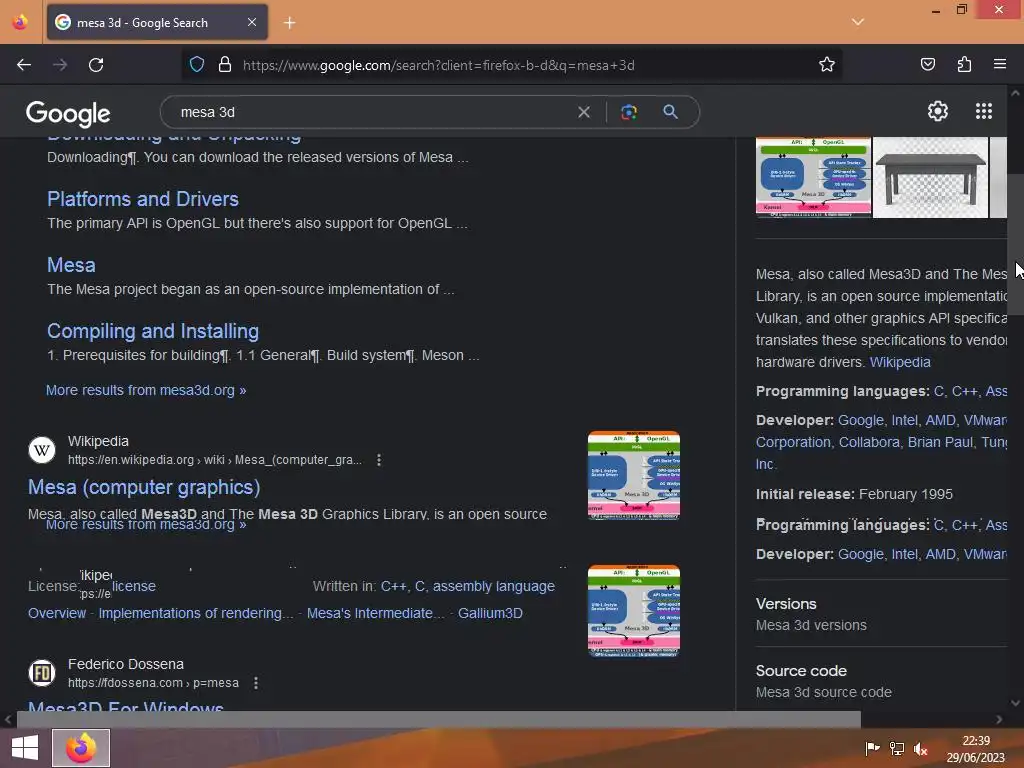Click the browser forward arrow
Screen dimensions: 1024x768
[x=60, y=65]
